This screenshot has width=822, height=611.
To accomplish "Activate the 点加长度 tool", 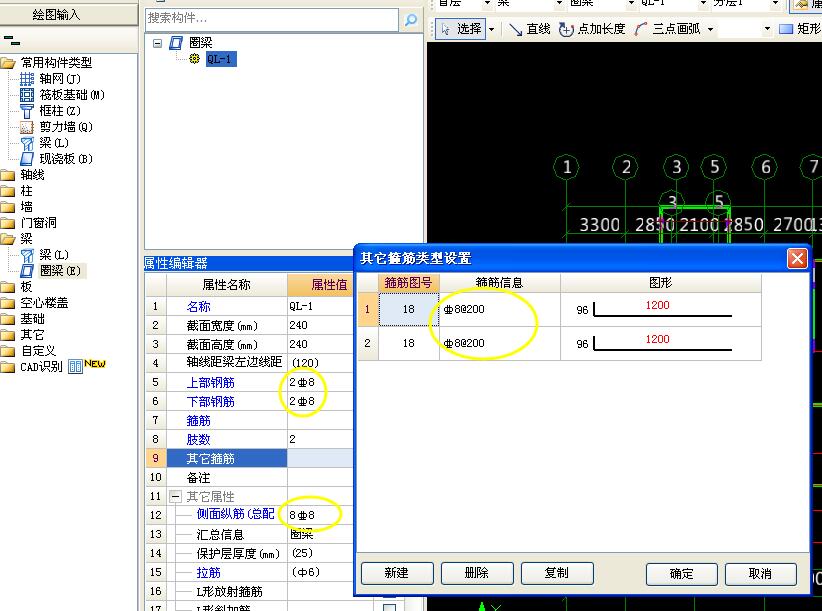I will 592,29.
